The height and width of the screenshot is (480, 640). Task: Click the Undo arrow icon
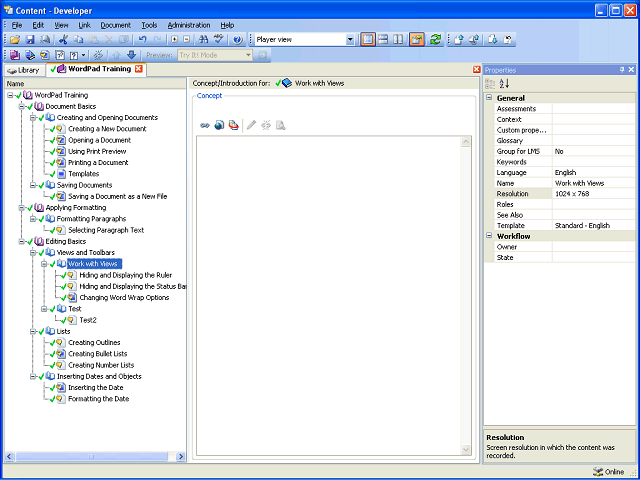(142, 40)
